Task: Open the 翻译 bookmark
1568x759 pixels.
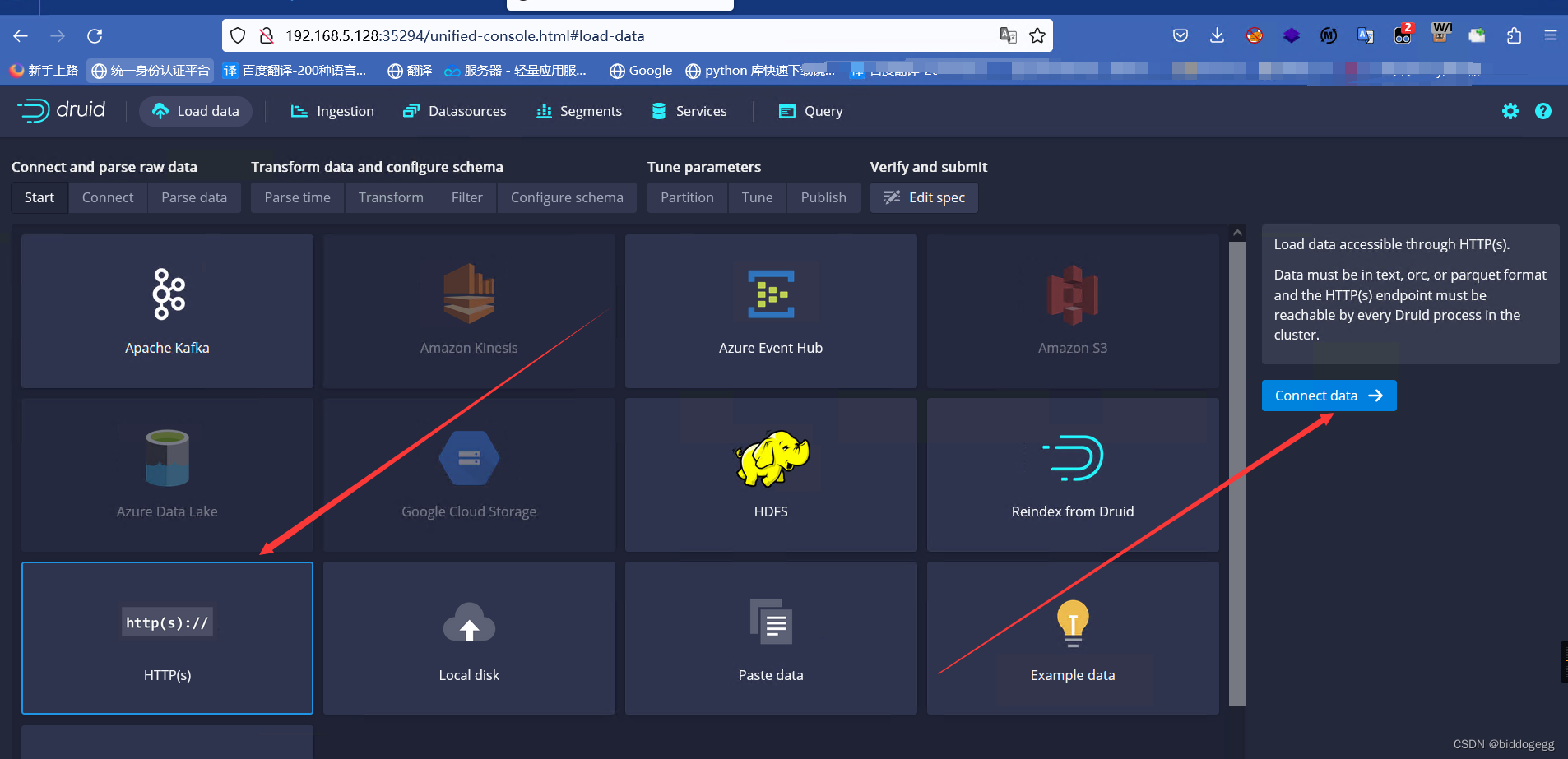Action: coord(410,71)
